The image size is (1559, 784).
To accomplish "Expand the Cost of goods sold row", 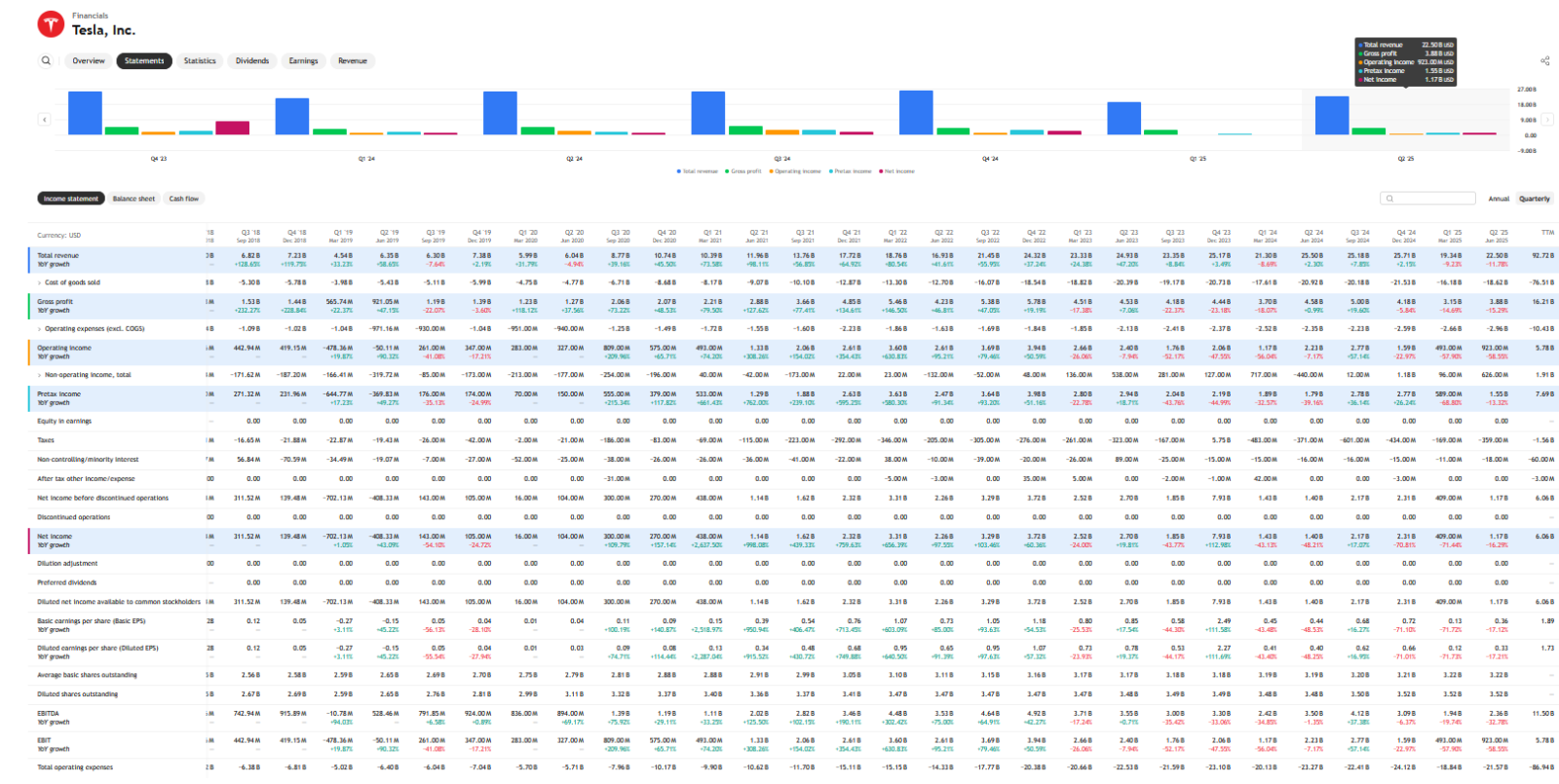I will click(x=40, y=282).
